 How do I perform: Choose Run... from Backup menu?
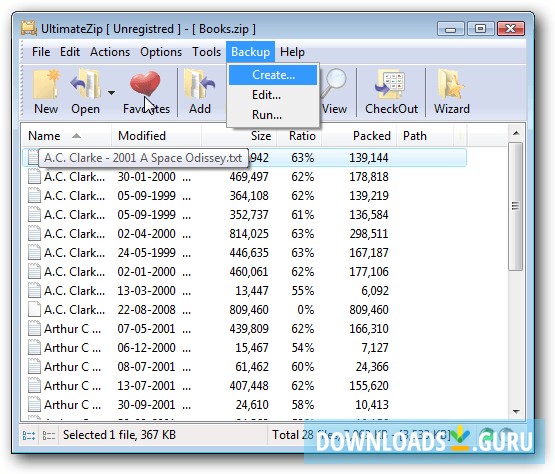tap(273, 115)
